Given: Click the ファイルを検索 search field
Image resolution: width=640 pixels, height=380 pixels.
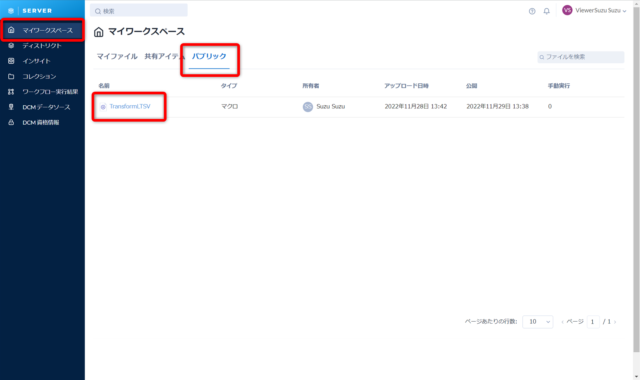Looking at the screenshot, I should click(x=580, y=57).
